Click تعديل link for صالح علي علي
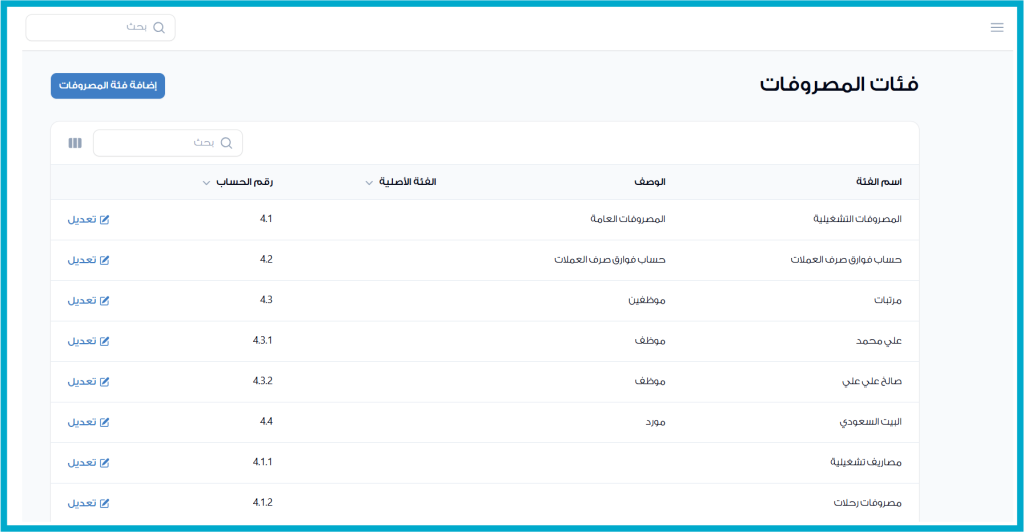The image size is (1024, 532). [82, 381]
